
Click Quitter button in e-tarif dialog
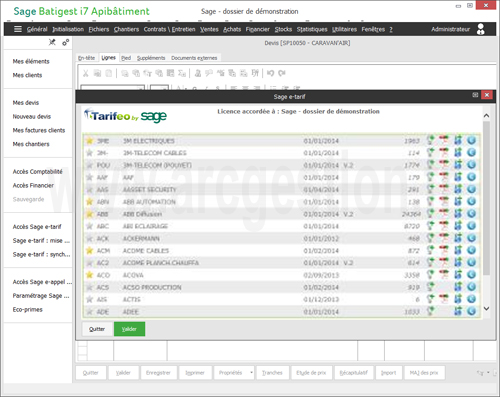coord(97,329)
